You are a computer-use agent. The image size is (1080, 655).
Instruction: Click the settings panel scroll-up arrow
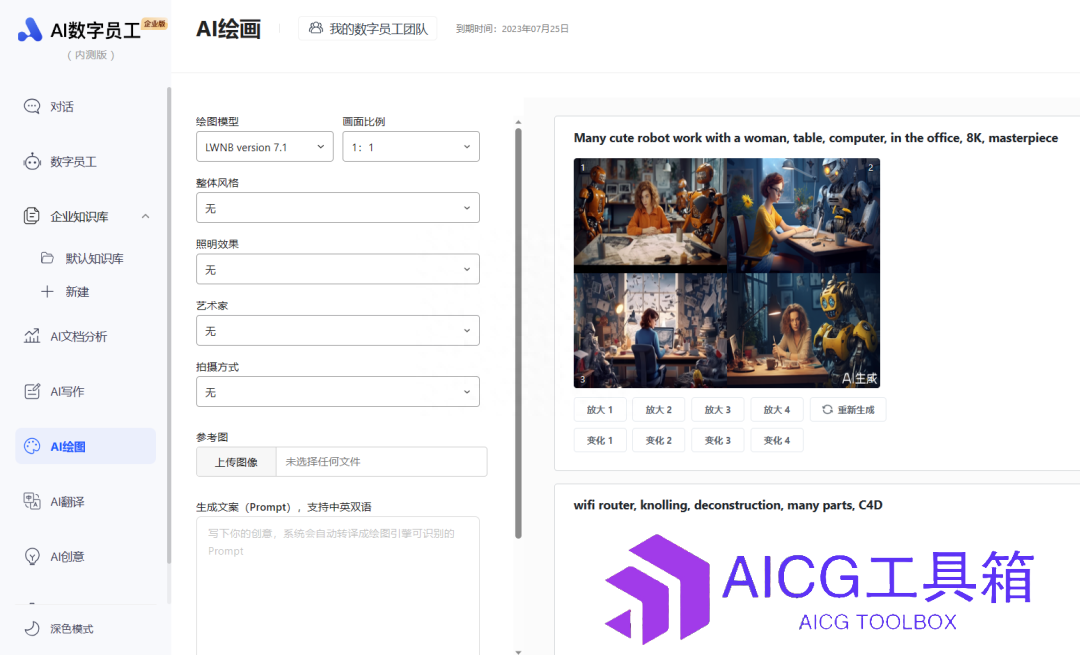click(518, 122)
